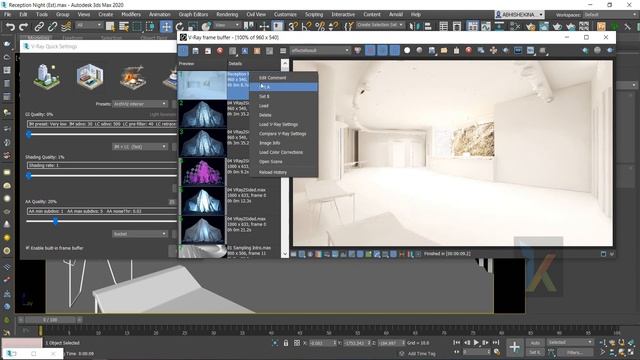Open the Modifiers menu
The image size is (640, 360).
coord(131,14)
